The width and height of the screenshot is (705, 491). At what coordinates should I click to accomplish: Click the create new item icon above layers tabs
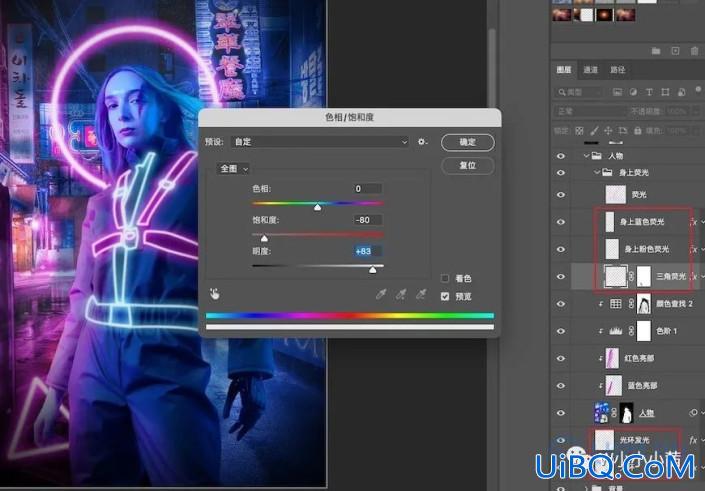click(675, 51)
